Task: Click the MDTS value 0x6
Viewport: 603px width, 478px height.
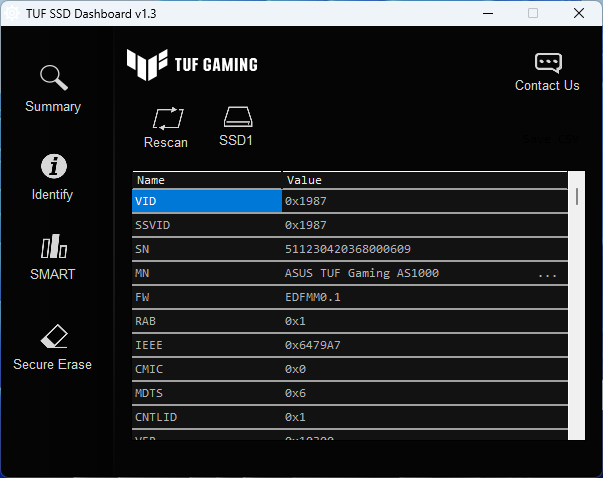Action: [295, 393]
